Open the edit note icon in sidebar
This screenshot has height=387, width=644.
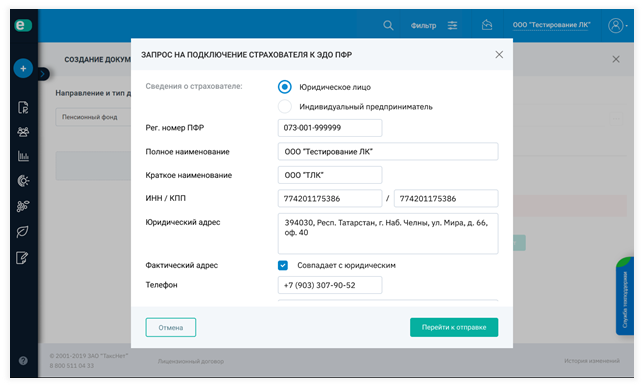click(22, 258)
